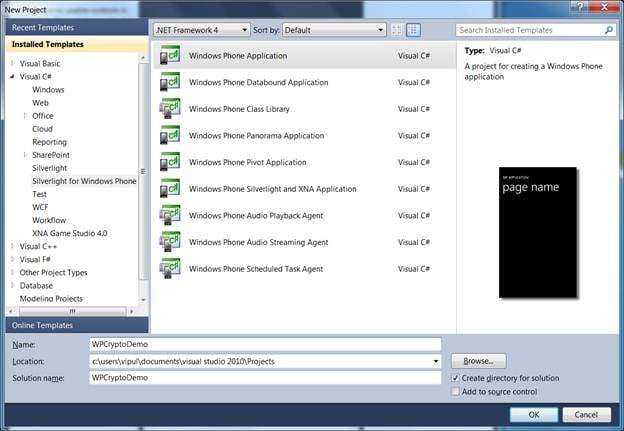Click tree scrollbar up arrow
This screenshot has height=431, width=624.
(143, 58)
